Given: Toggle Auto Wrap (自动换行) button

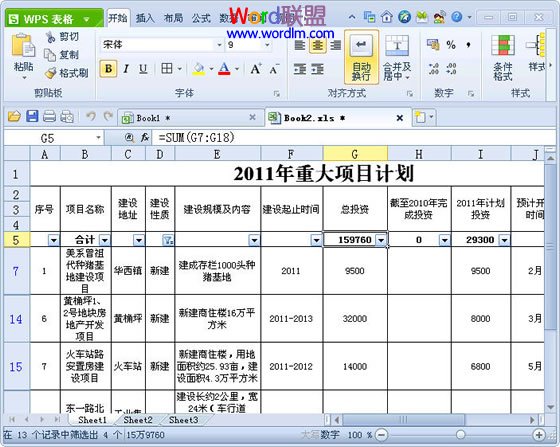Looking at the screenshot, I should click(361, 58).
